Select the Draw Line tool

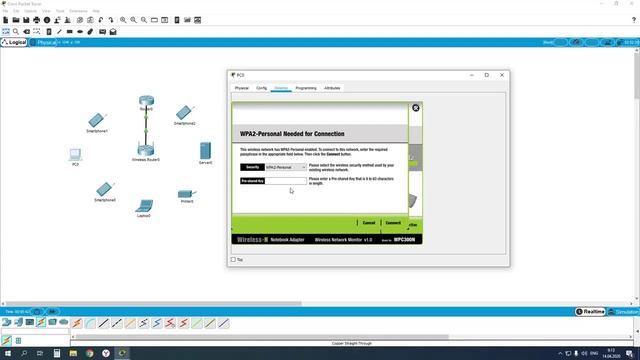coord(59,31)
